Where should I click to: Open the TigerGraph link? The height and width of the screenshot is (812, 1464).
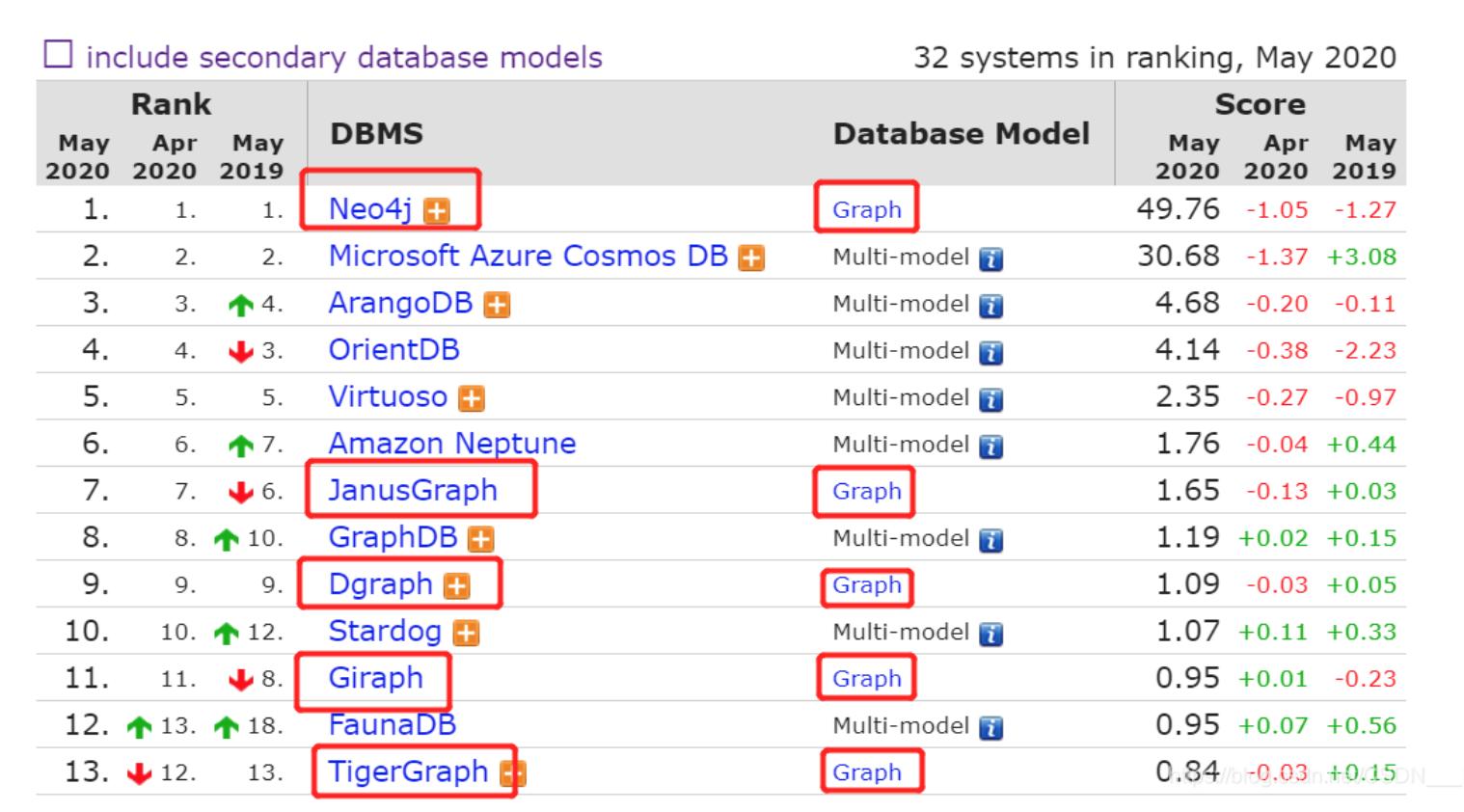[408, 771]
